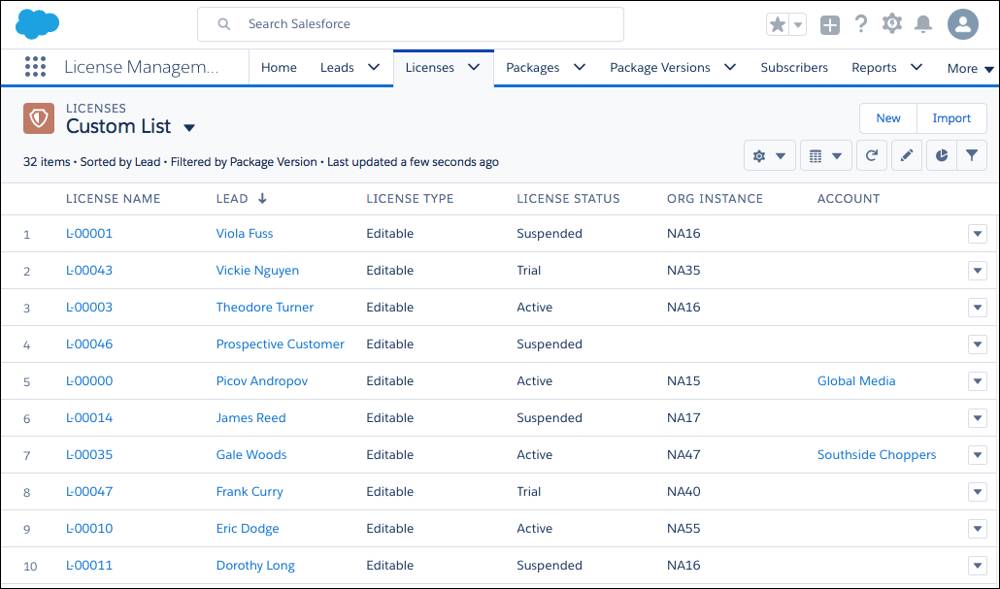Open the Package Versions tab

pos(659,68)
